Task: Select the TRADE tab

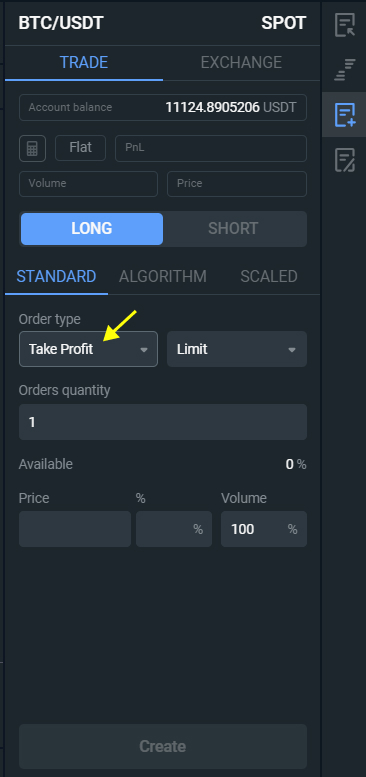Action: 84,62
